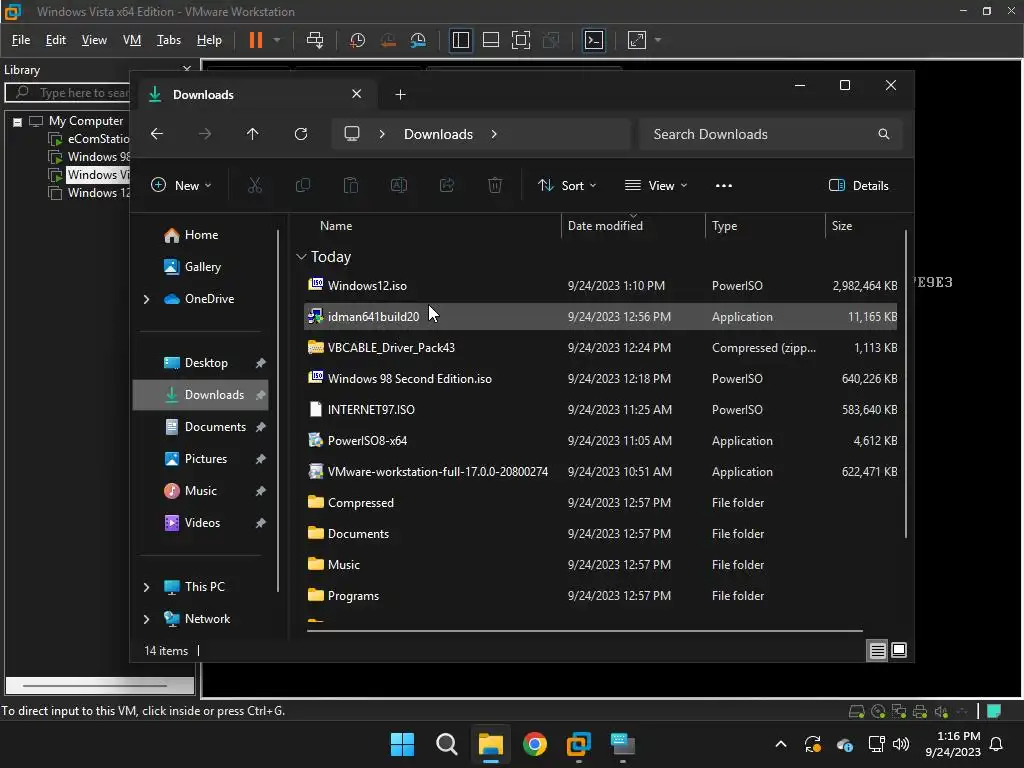Open the File menu in VMware
This screenshot has height=768, width=1024.
(x=21, y=40)
